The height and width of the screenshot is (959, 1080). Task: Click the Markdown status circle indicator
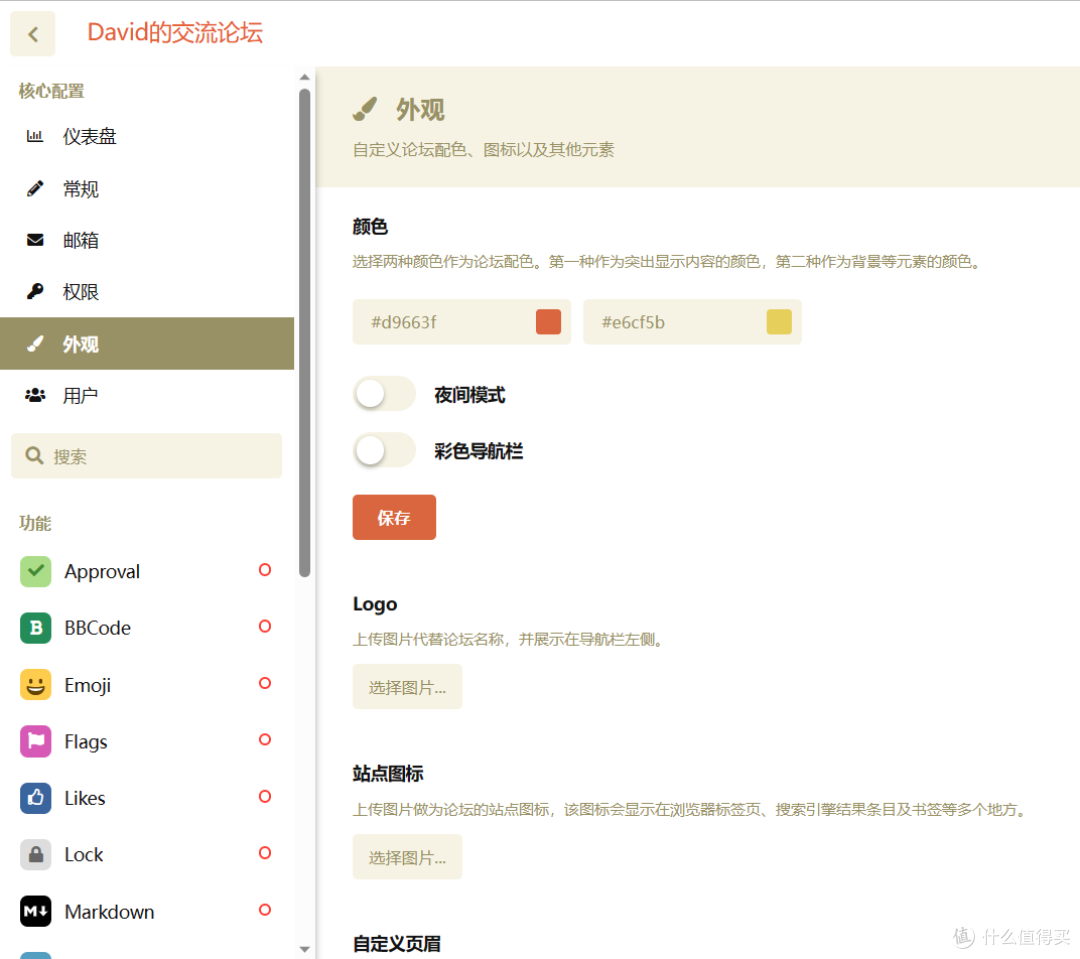coord(264,909)
